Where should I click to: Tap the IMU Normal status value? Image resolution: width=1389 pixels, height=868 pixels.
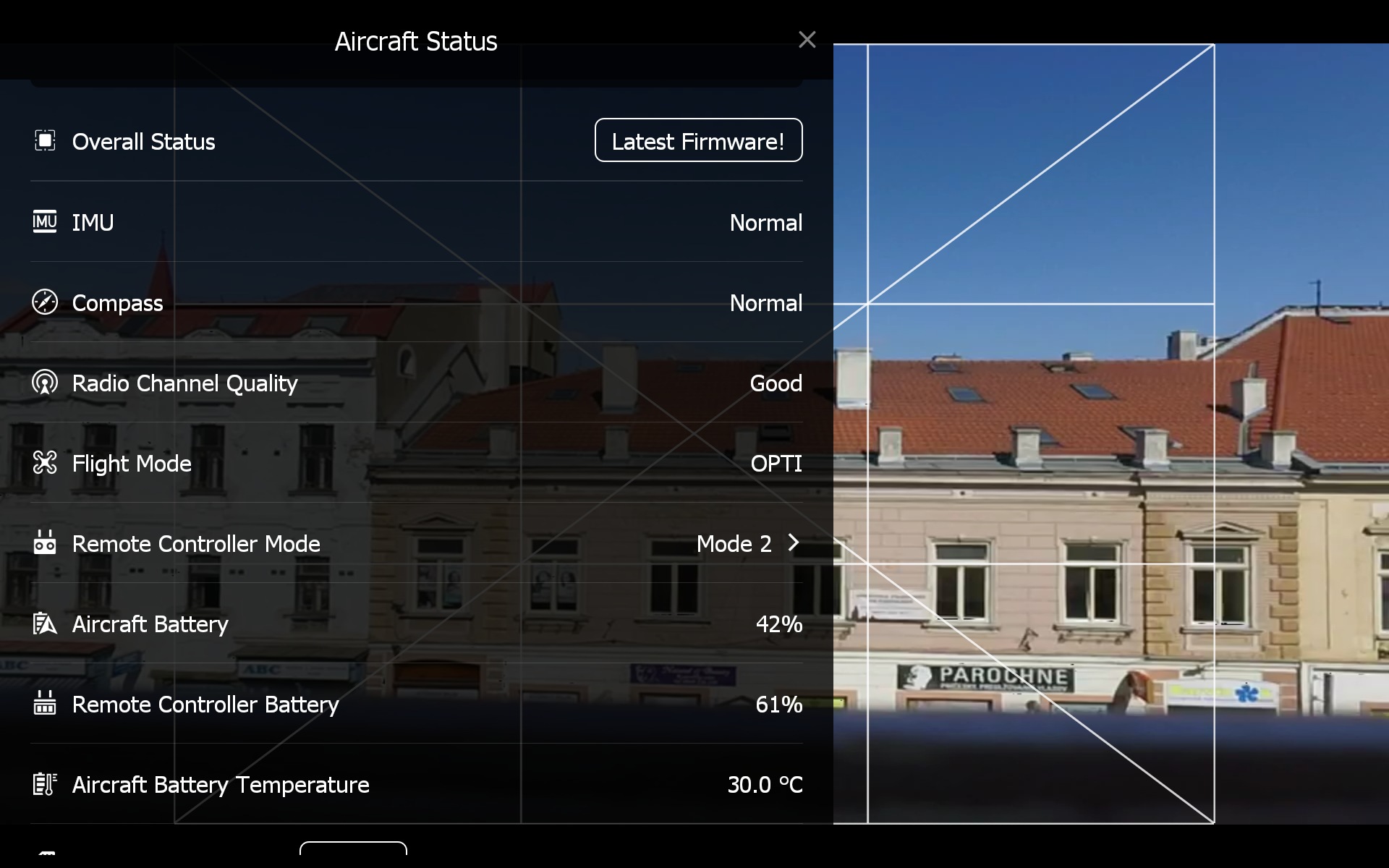click(765, 222)
